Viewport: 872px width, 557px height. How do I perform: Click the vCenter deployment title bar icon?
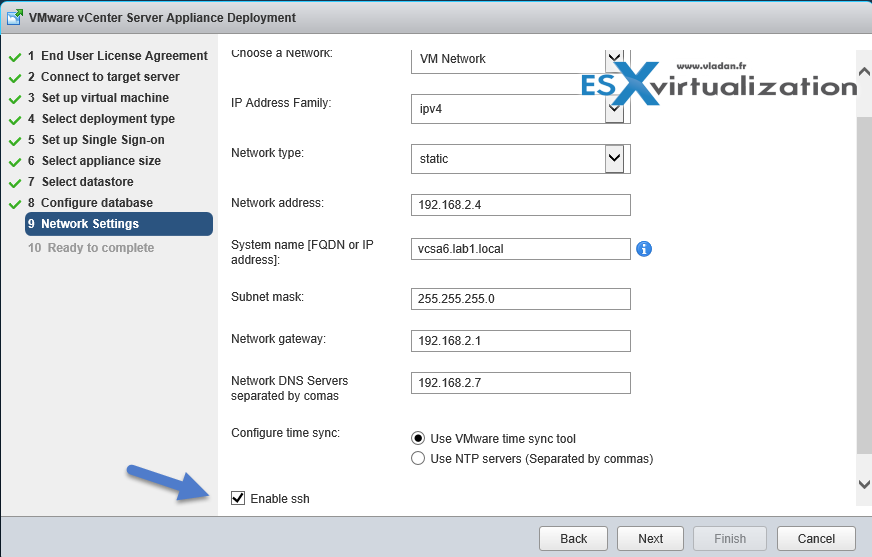(x=14, y=17)
